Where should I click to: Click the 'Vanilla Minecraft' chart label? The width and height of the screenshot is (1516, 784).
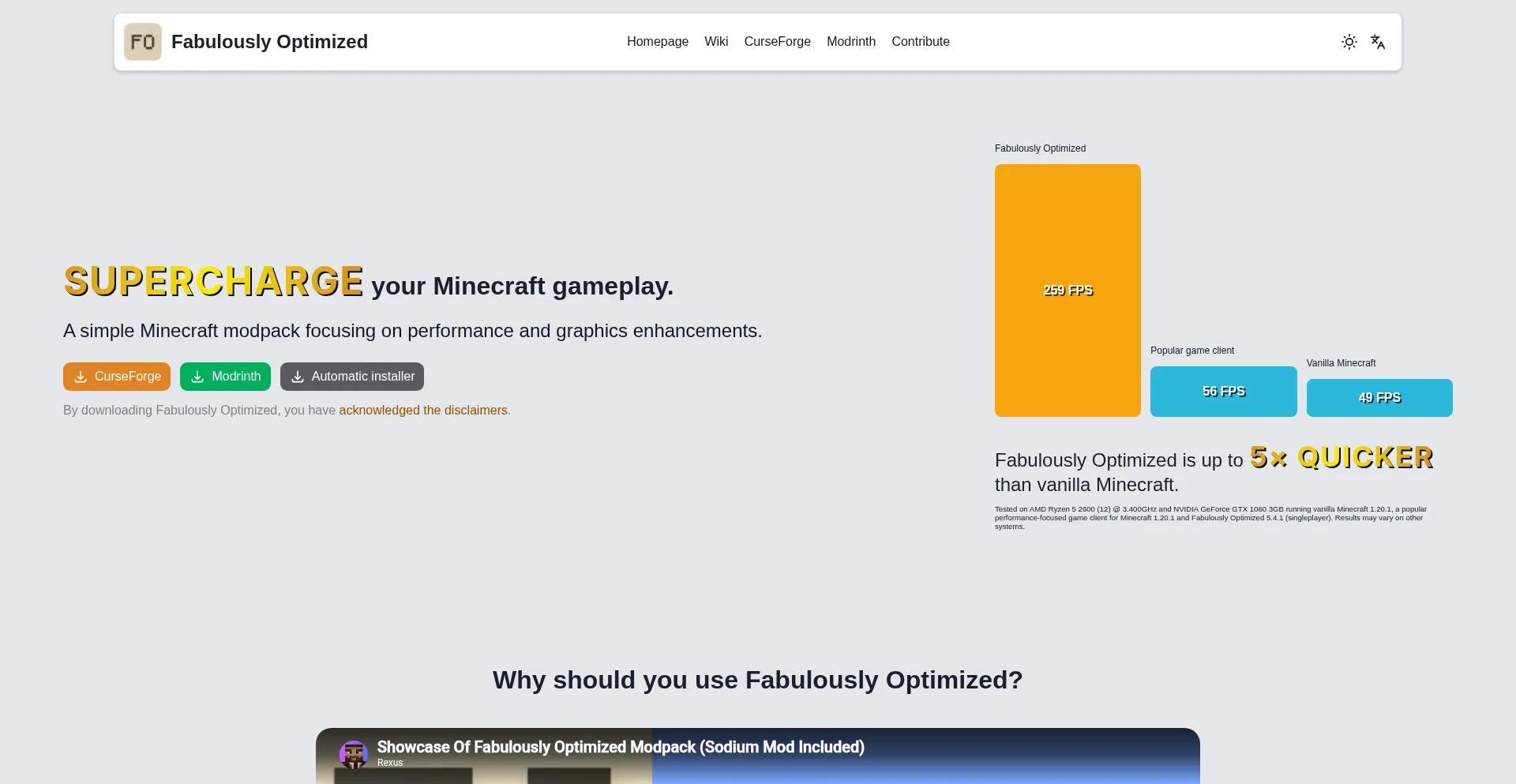click(1341, 363)
